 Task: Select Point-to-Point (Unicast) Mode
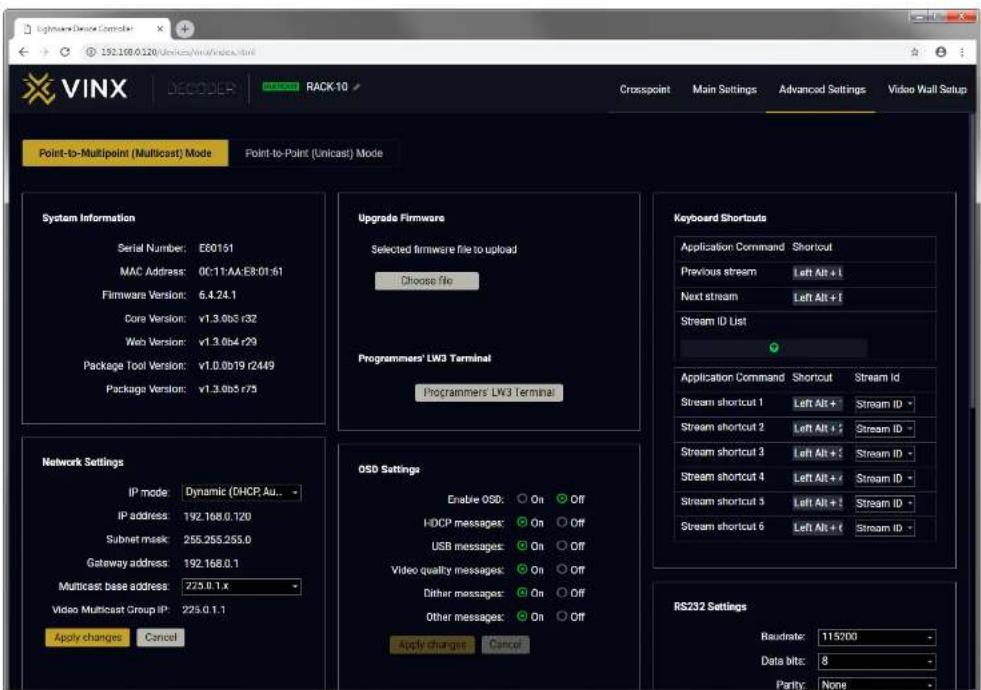click(313, 153)
